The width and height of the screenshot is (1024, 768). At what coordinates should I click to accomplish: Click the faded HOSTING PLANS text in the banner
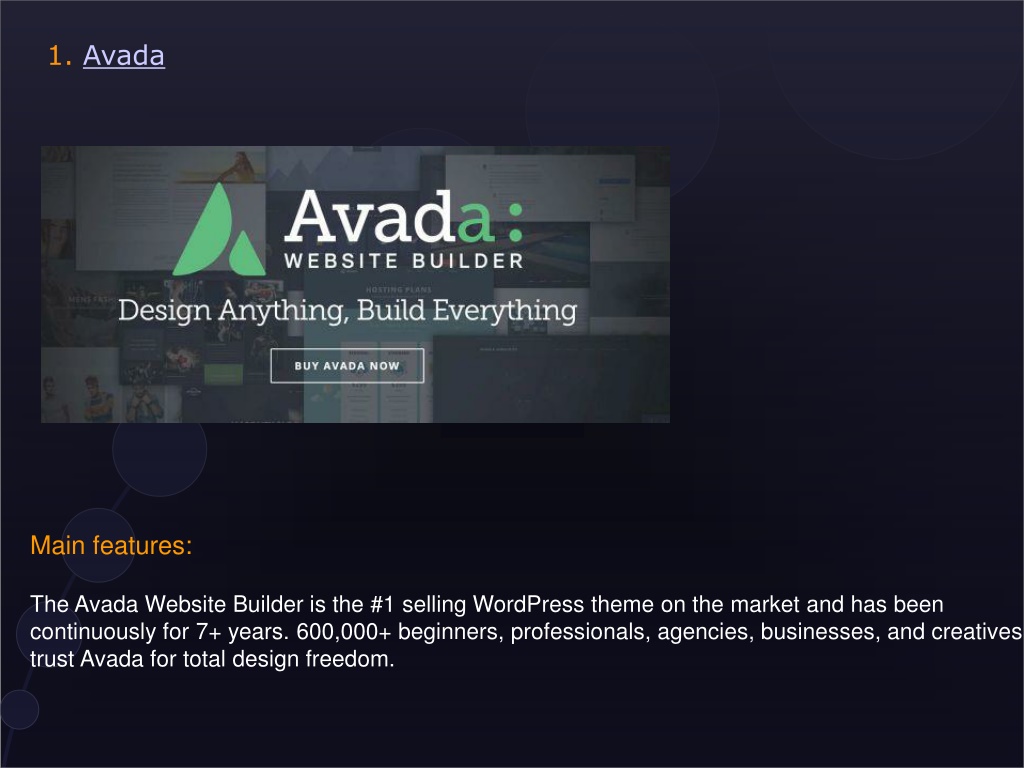click(398, 289)
